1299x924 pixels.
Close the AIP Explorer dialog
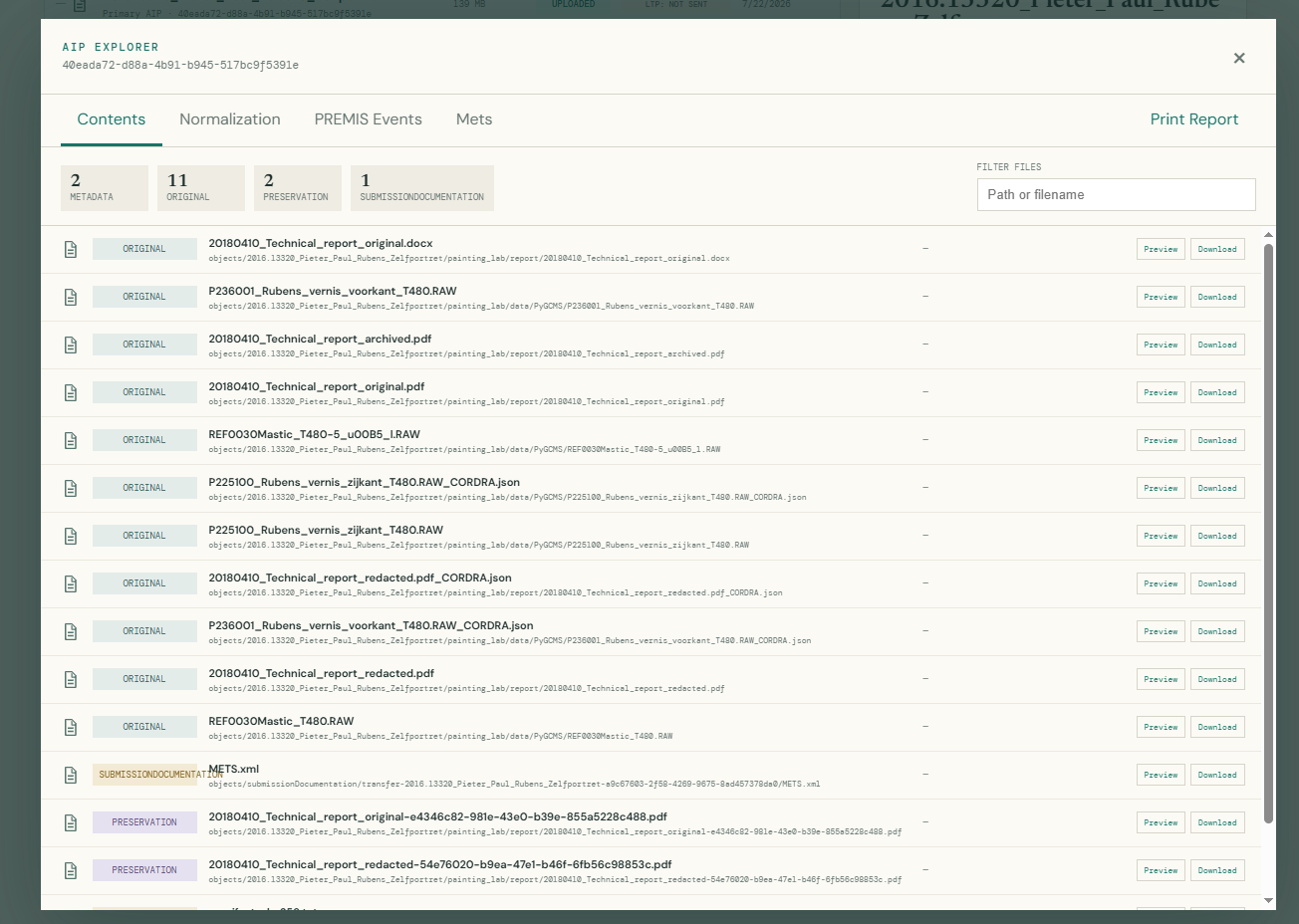1239,58
